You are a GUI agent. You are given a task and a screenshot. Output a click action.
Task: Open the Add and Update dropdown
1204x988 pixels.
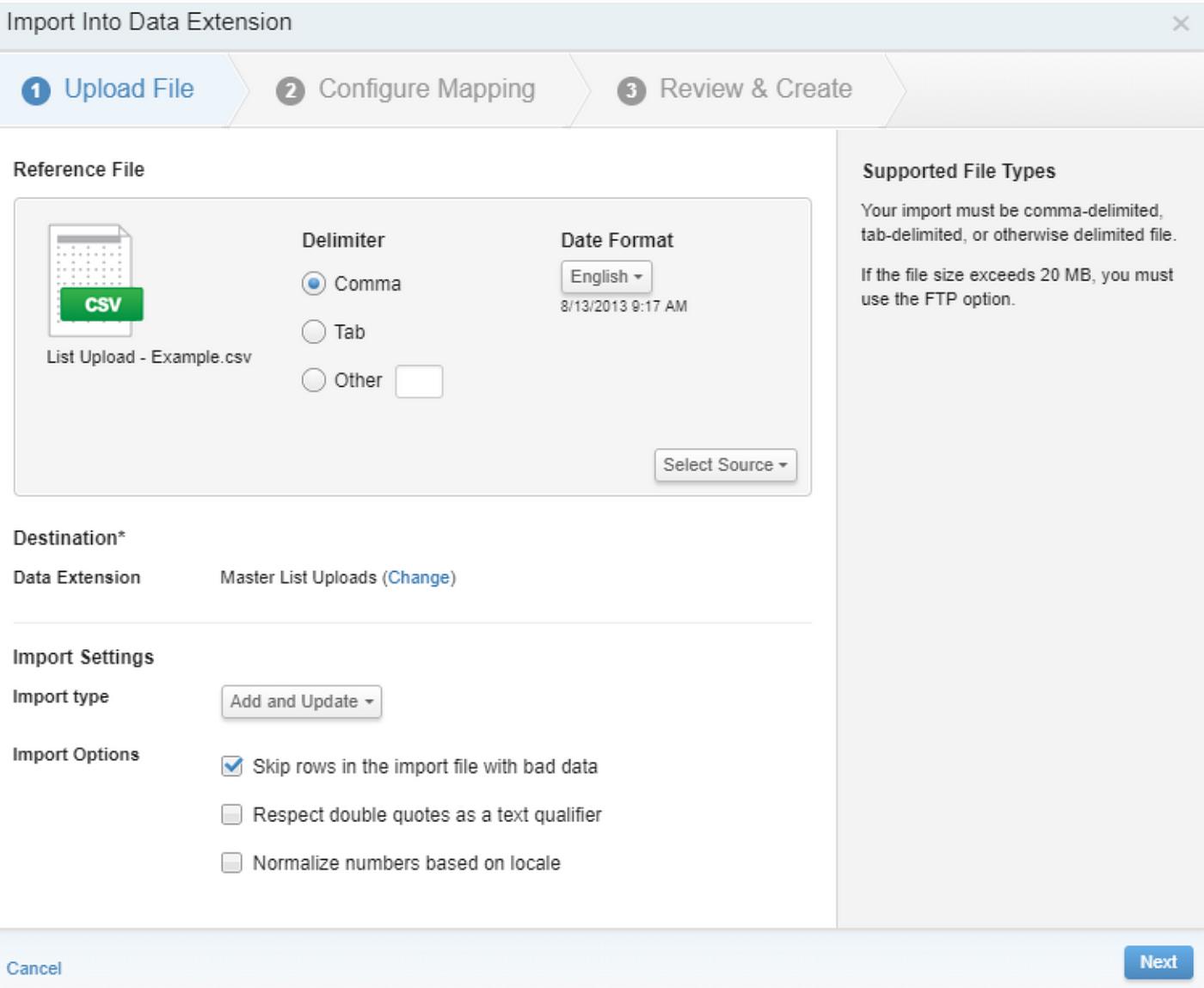coord(300,702)
